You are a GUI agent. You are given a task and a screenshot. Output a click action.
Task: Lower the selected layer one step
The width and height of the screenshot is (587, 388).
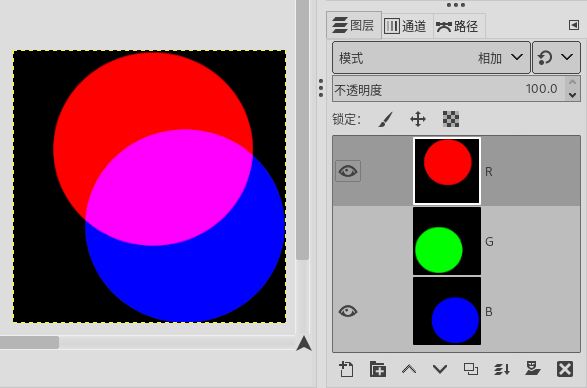(440, 369)
